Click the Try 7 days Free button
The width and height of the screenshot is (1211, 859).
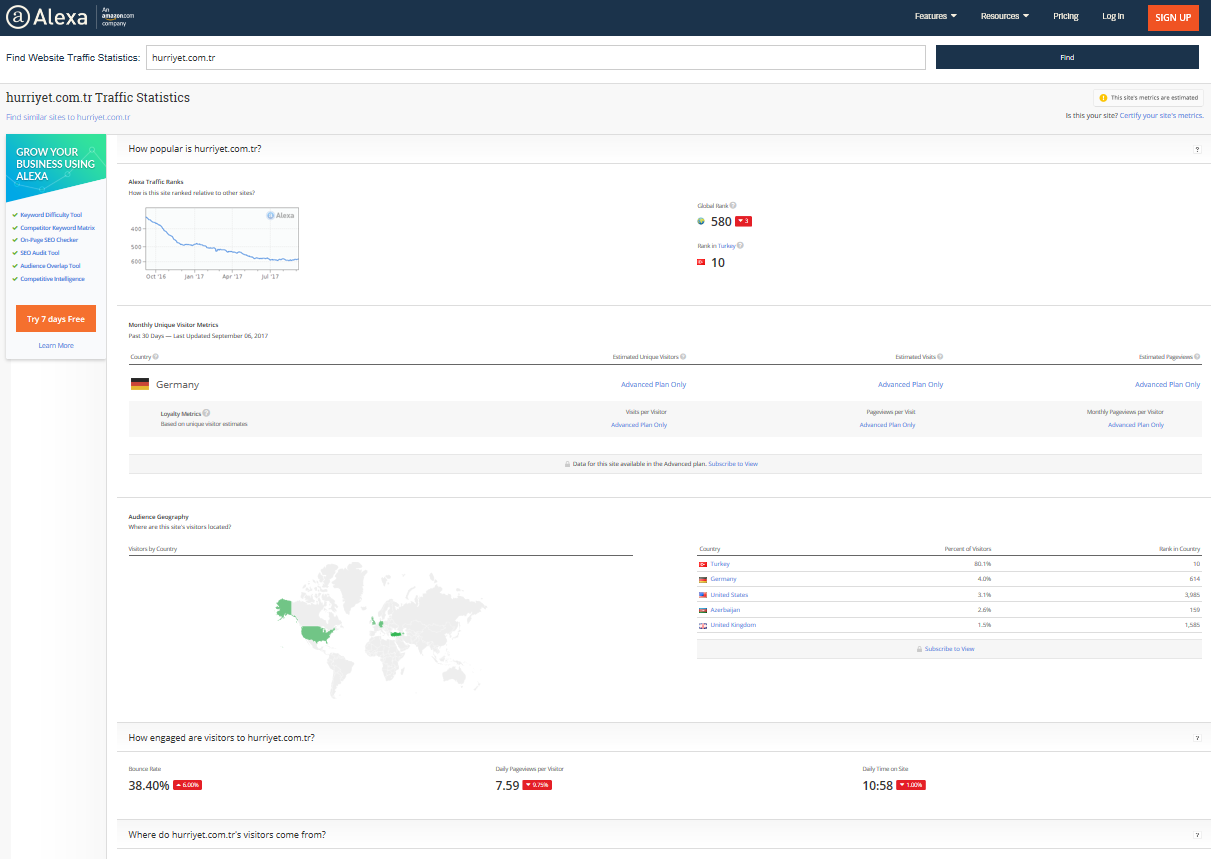[56, 319]
